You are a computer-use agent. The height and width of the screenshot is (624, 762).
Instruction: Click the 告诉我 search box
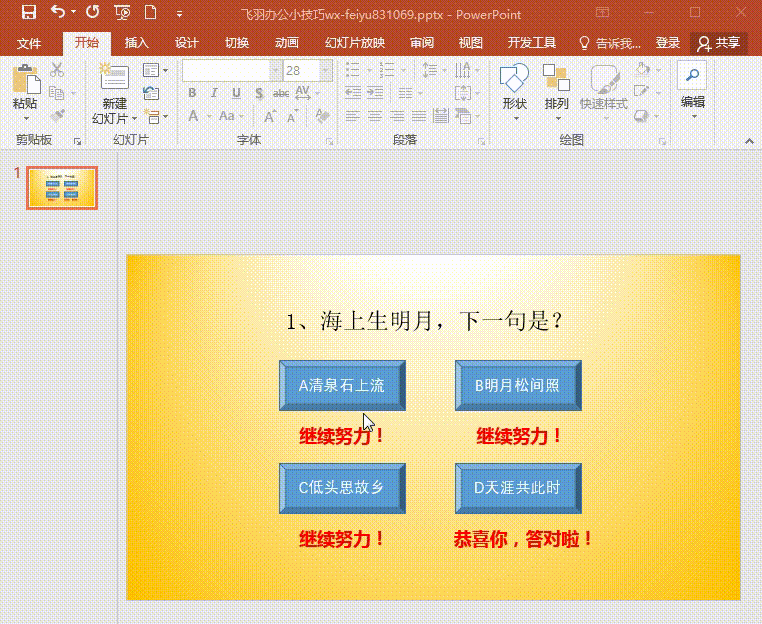pyautogui.click(x=610, y=44)
